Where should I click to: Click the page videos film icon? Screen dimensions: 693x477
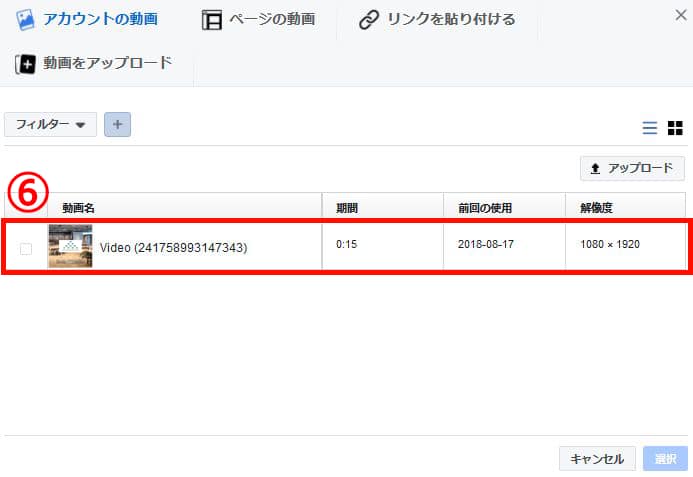211,20
